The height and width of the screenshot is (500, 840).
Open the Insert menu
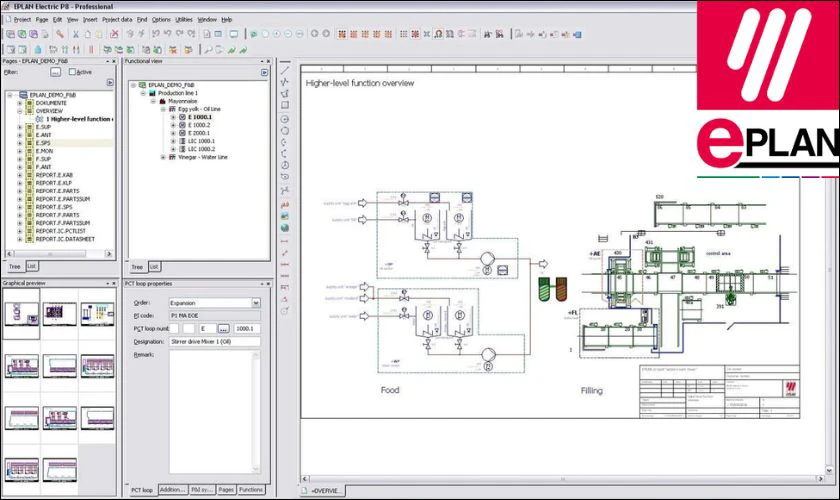(x=90, y=19)
